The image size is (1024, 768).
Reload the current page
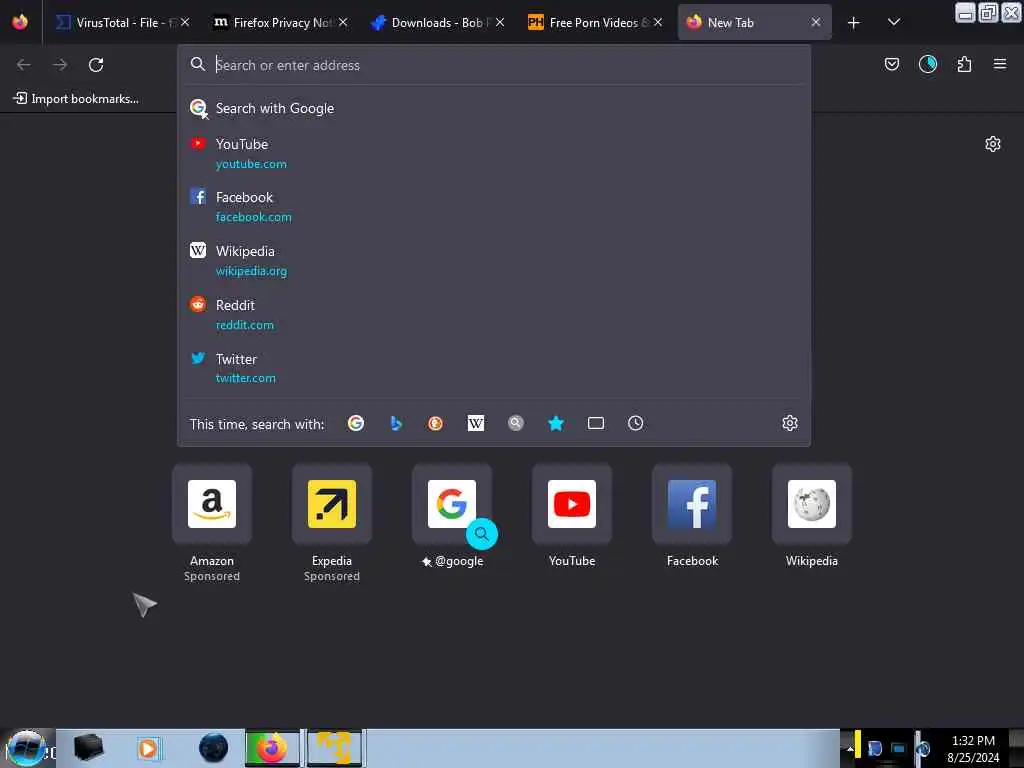click(96, 65)
